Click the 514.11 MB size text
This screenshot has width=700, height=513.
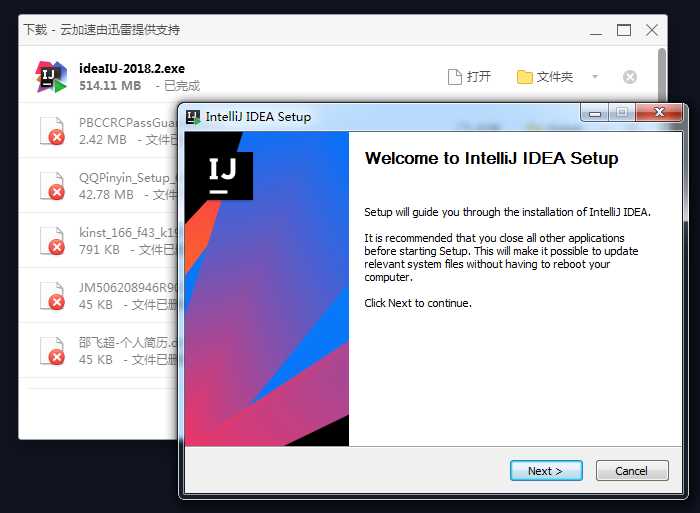[110, 85]
